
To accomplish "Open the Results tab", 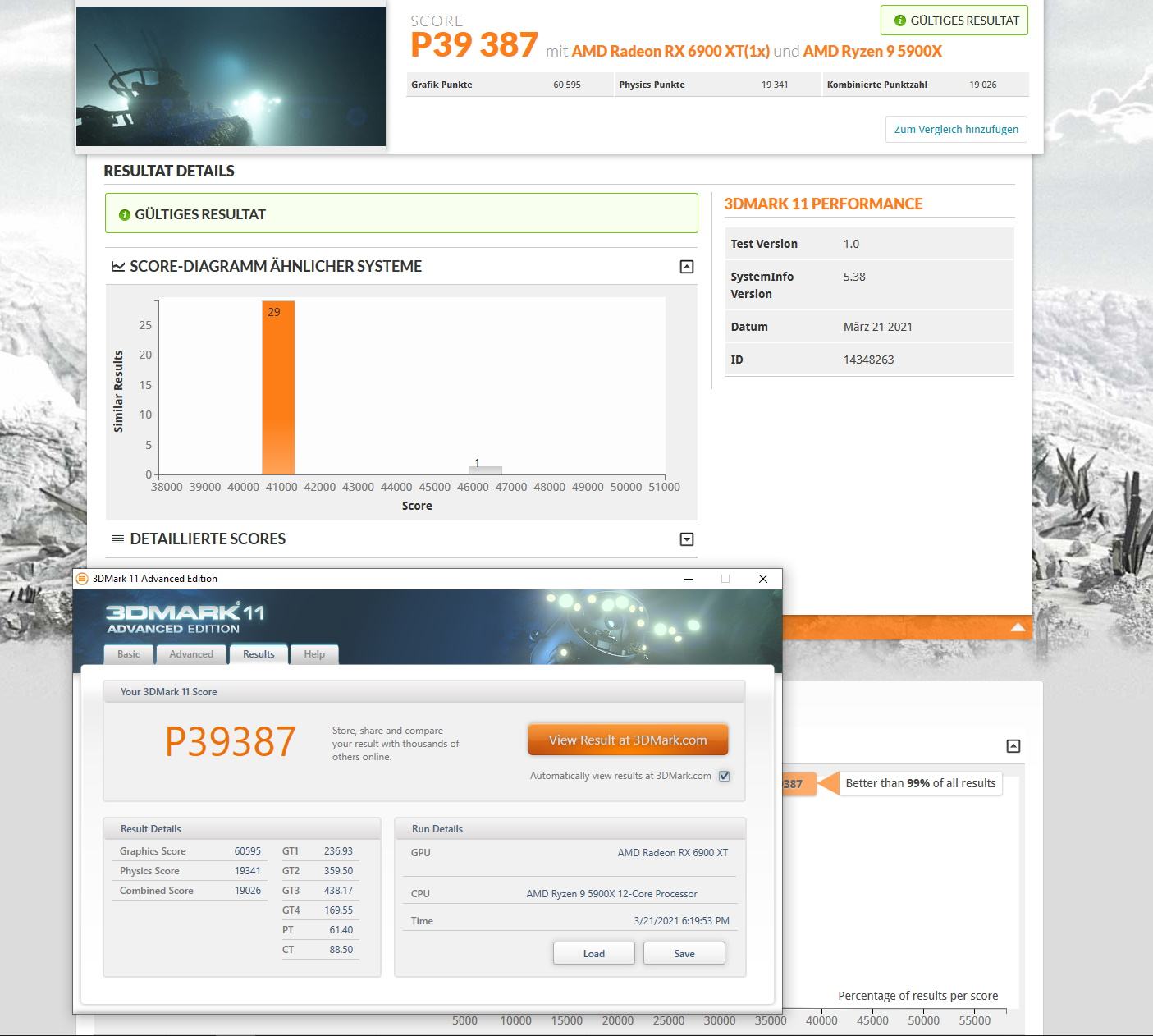I will click(x=259, y=654).
